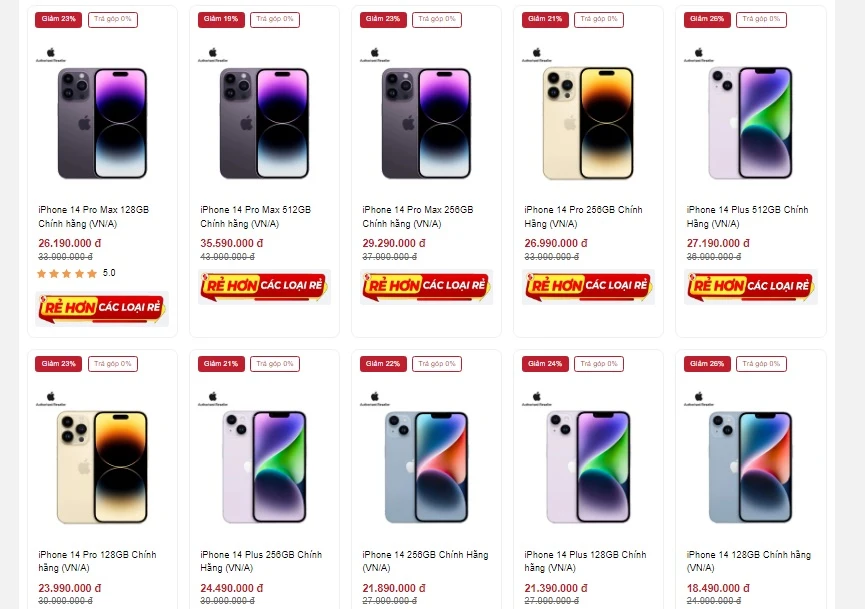Click discounted price of iPhone 14 Plus 128GB

pos(557,588)
